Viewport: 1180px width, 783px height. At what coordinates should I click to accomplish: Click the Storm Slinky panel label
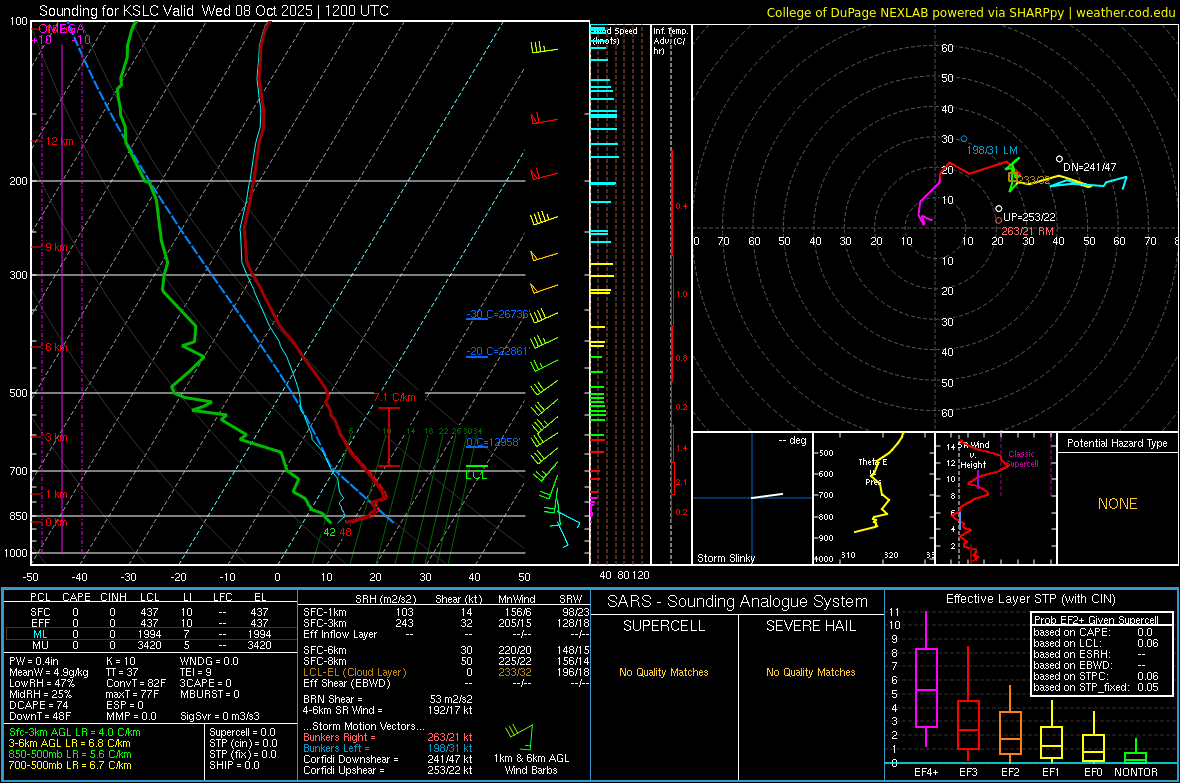pos(725,558)
